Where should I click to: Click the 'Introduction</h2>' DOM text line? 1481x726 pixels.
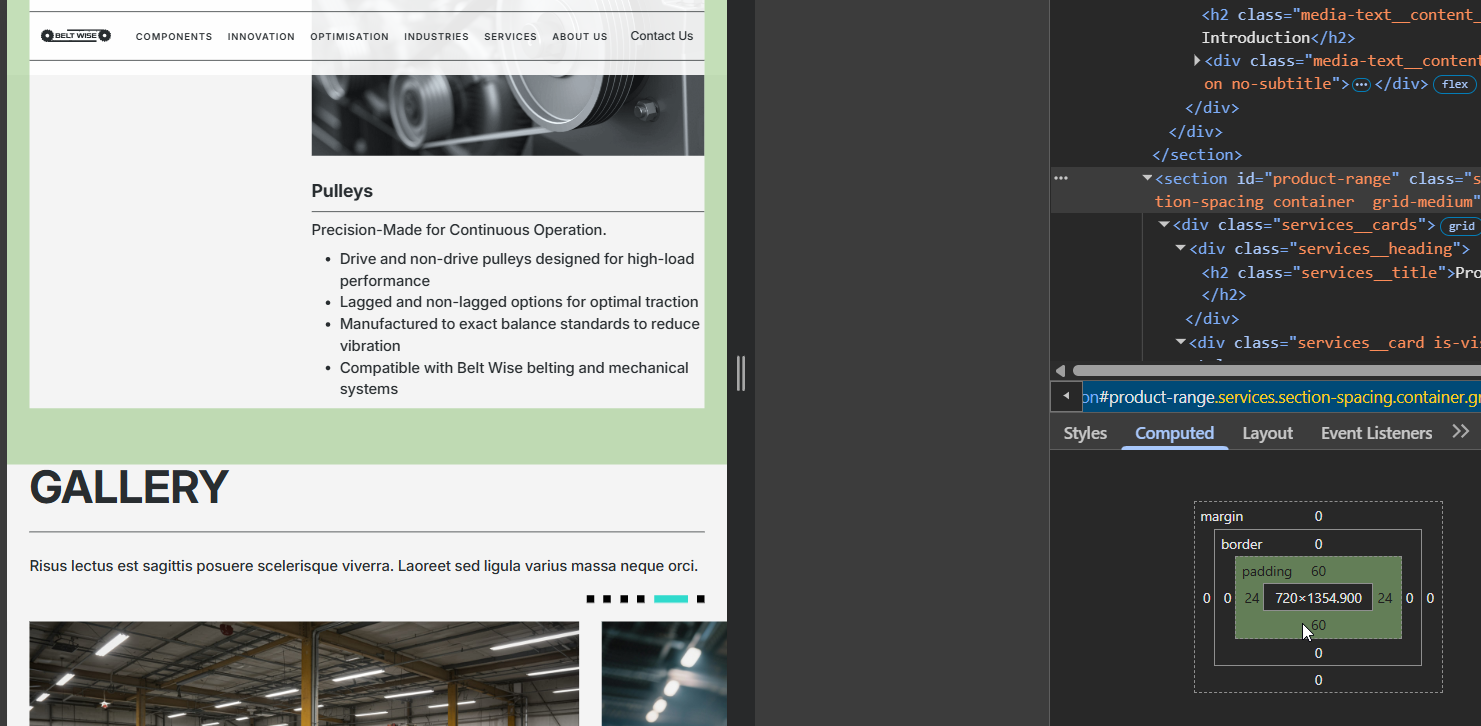(x=1278, y=38)
